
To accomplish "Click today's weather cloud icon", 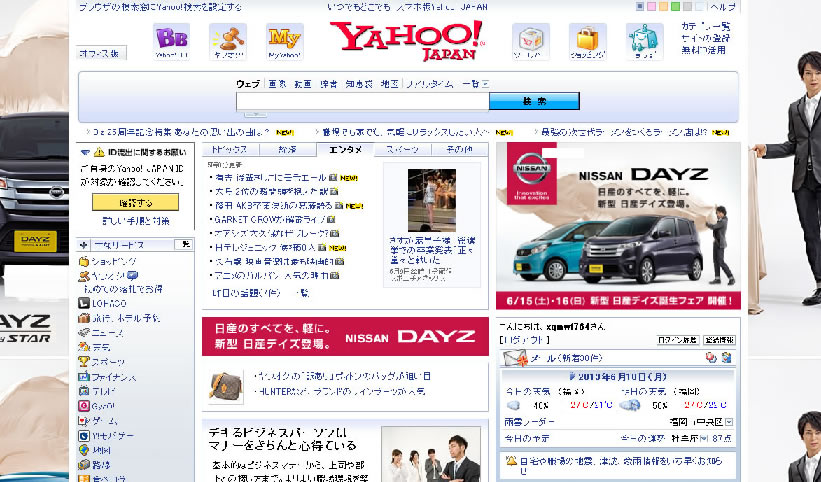I will [514, 405].
